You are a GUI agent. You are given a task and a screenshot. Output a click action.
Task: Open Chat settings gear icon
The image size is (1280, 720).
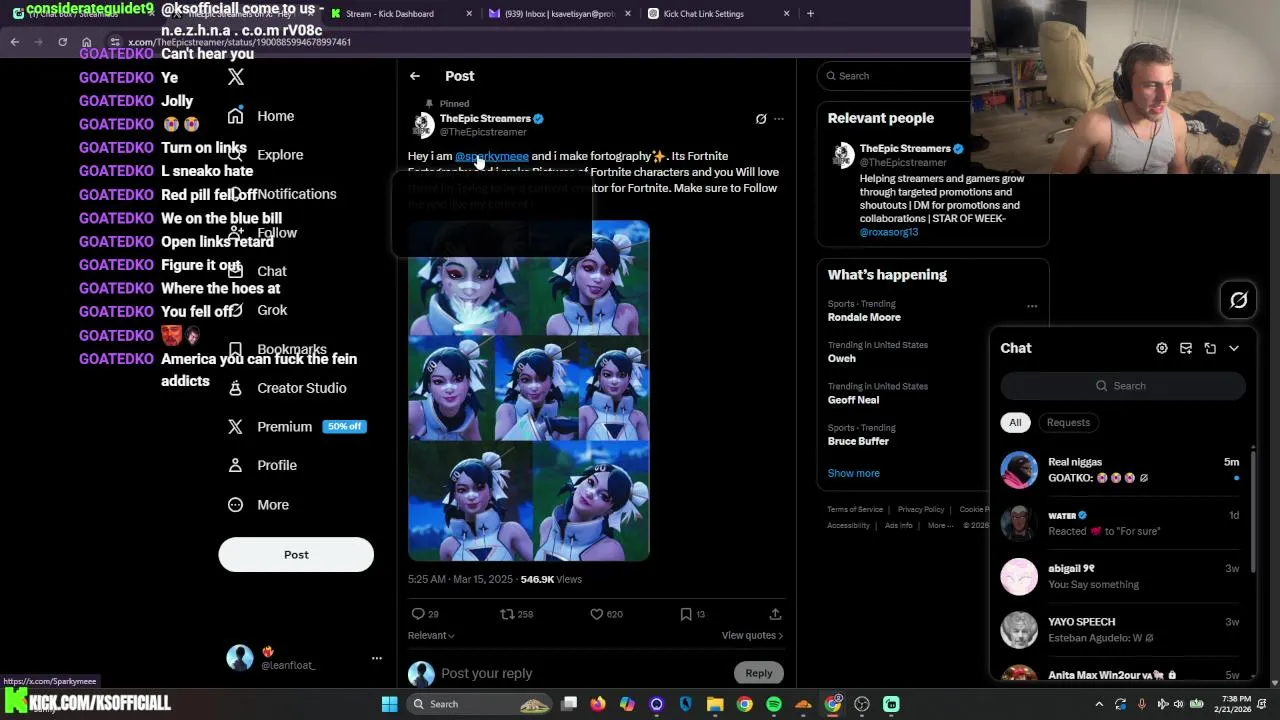[1161, 348]
